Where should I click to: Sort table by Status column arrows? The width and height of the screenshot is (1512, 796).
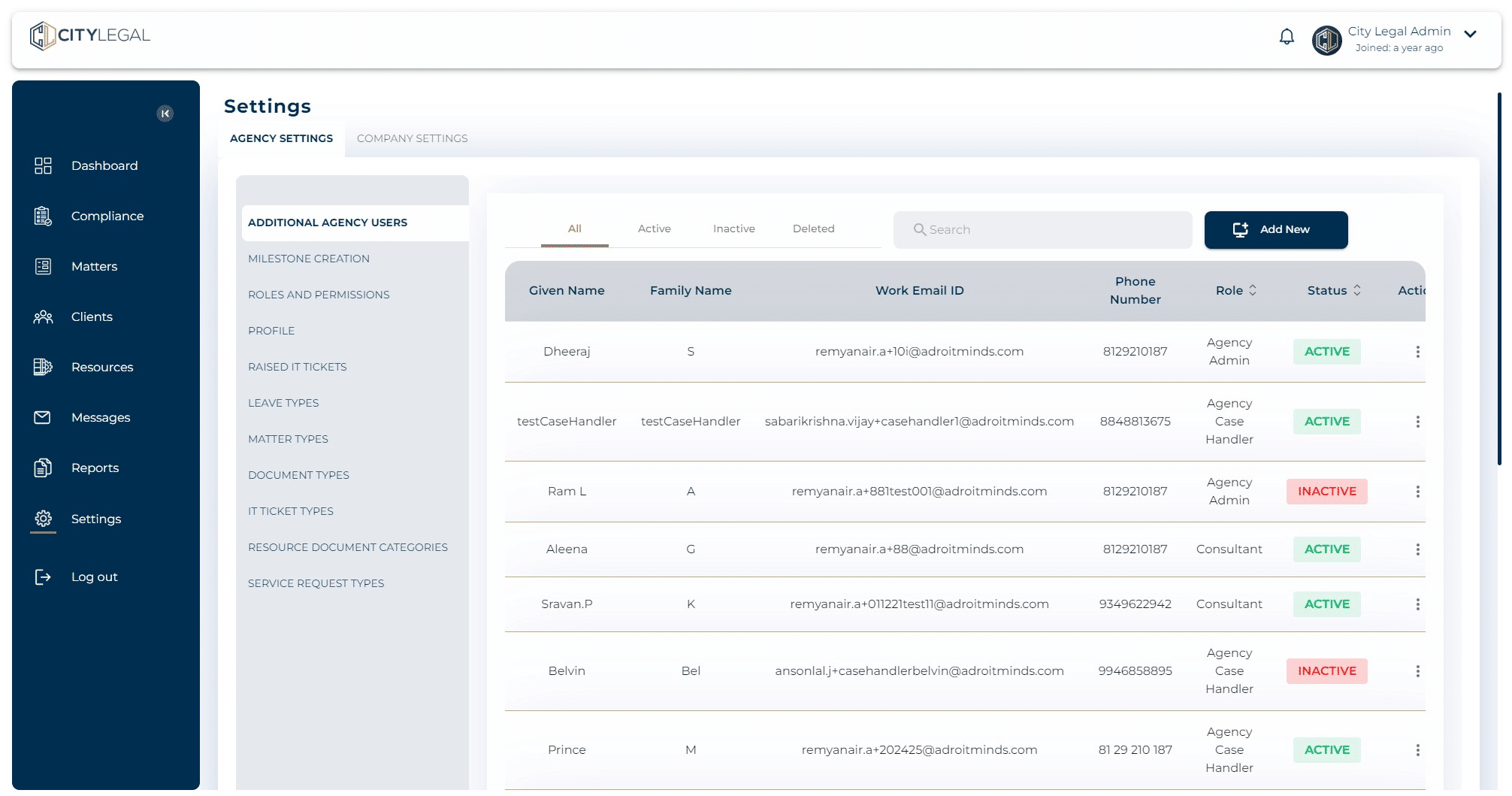coord(1356,290)
